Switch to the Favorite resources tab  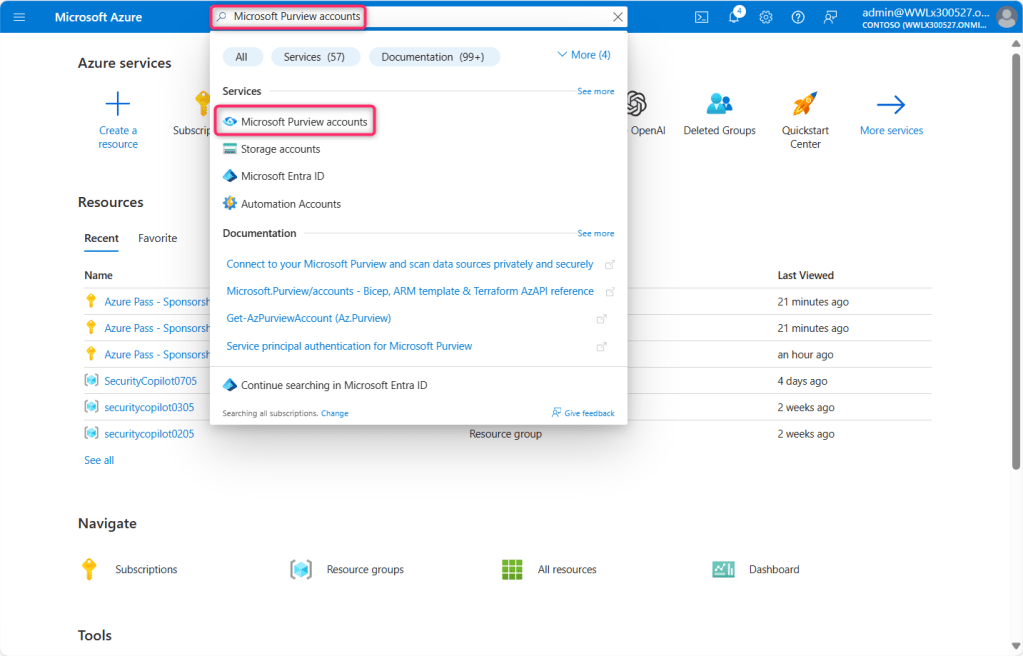(157, 238)
